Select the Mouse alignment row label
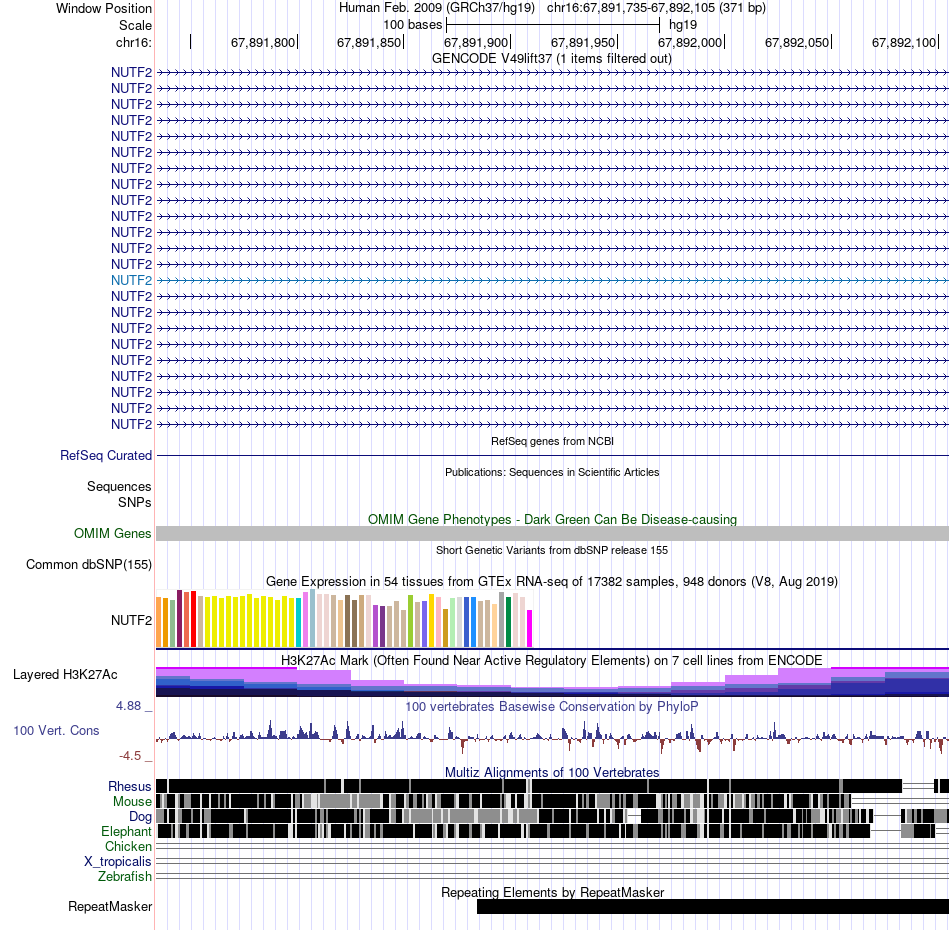The width and height of the screenshot is (950, 930). [x=132, y=802]
